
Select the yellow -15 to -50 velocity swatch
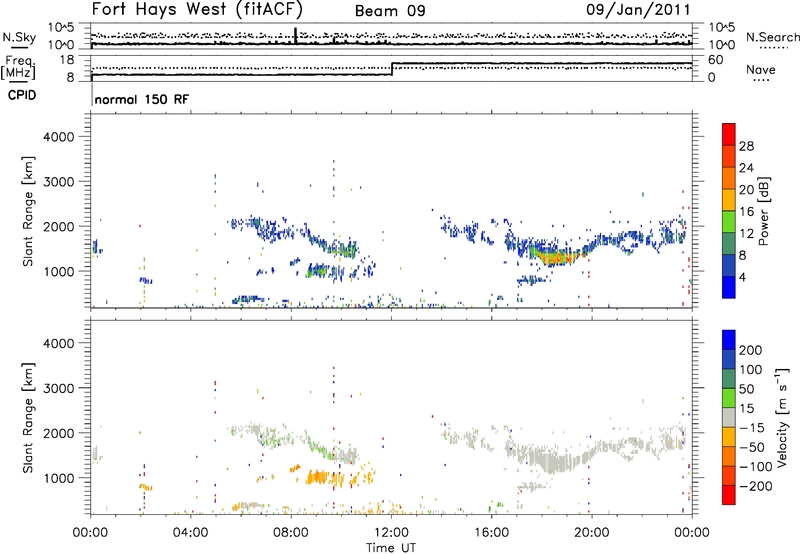pos(729,437)
